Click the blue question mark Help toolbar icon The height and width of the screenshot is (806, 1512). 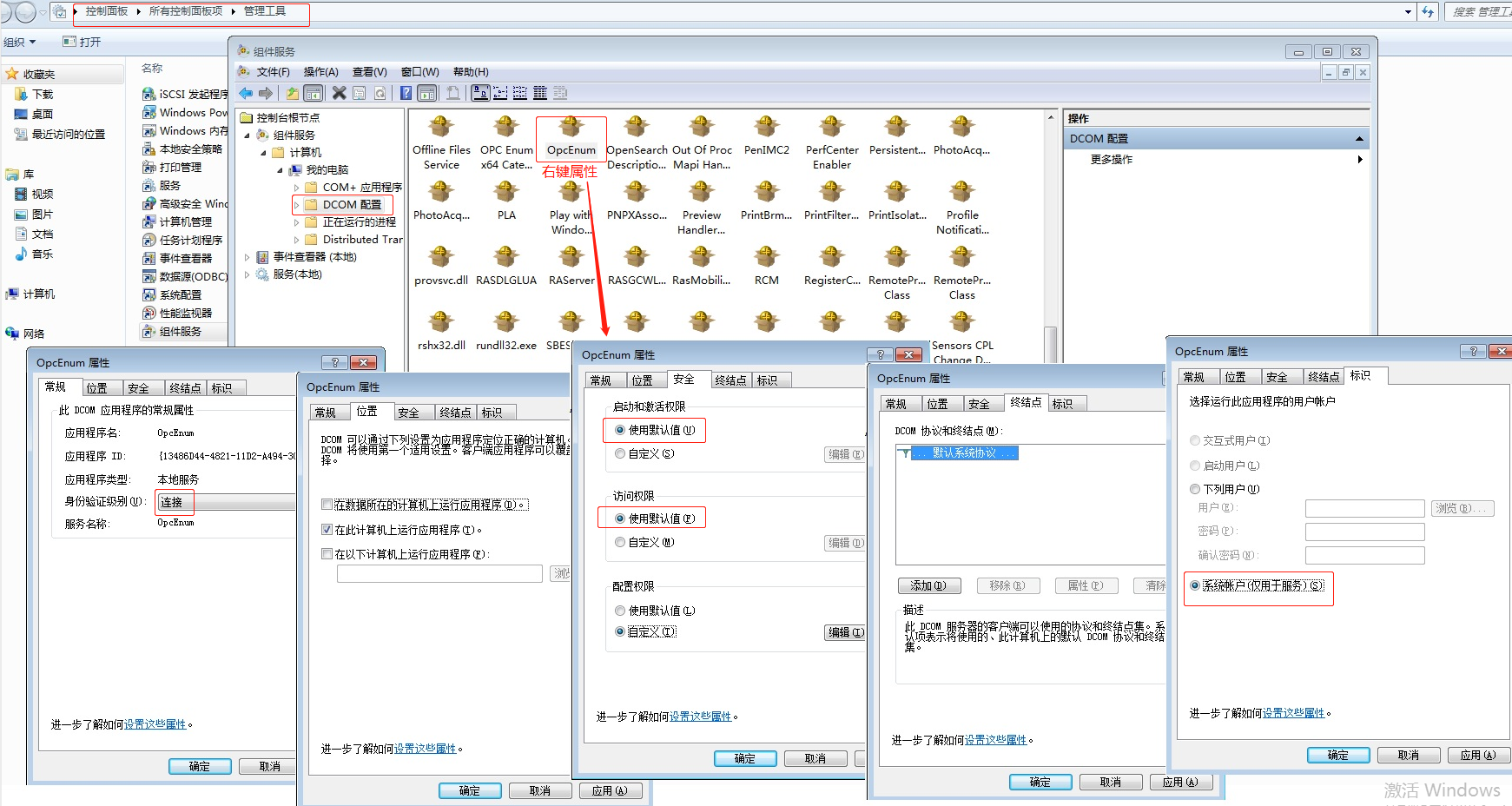[406, 93]
